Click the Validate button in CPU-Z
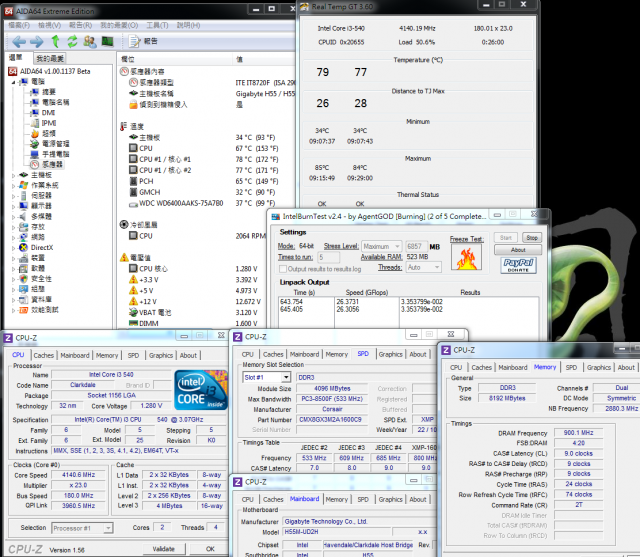Image resolution: width=640 pixels, height=557 pixels. (x=164, y=549)
